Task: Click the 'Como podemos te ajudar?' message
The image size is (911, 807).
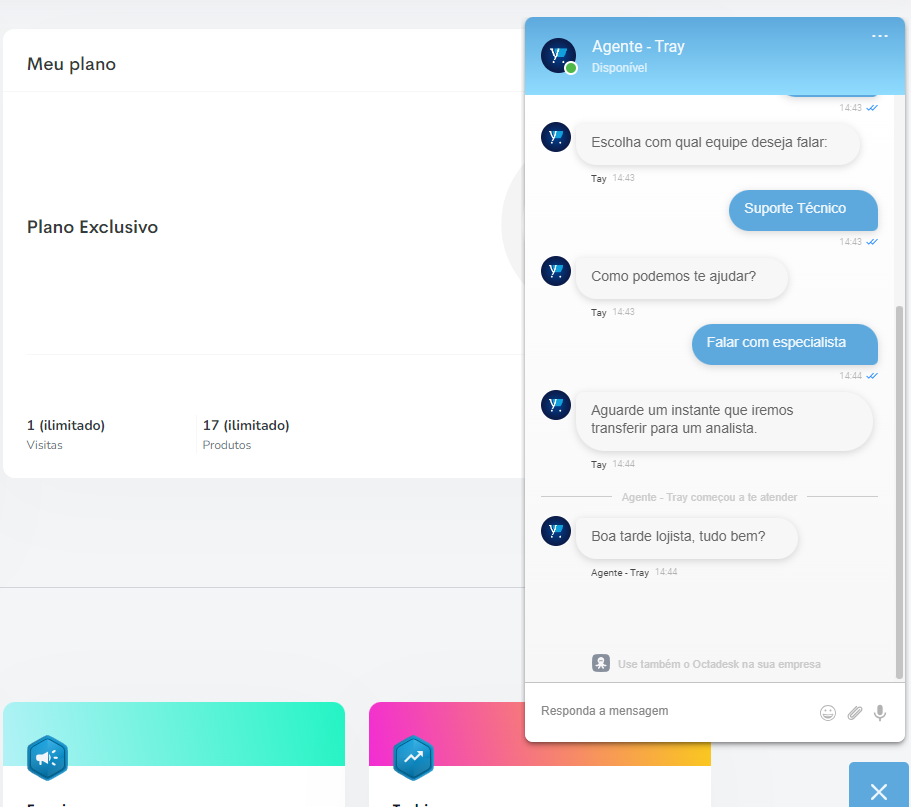Action: [682, 278]
